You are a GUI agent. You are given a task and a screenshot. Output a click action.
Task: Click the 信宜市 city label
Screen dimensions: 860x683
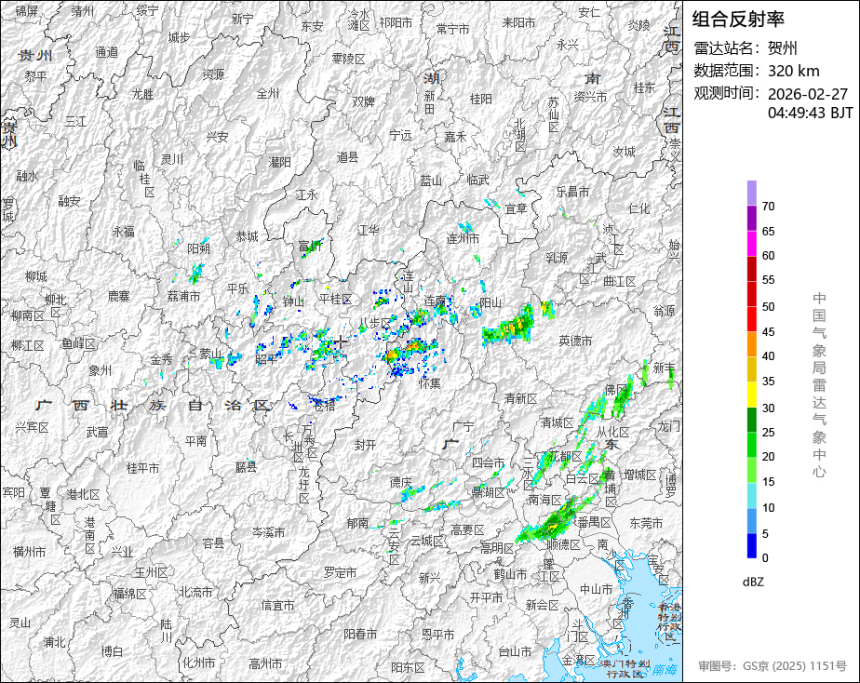tap(278, 605)
